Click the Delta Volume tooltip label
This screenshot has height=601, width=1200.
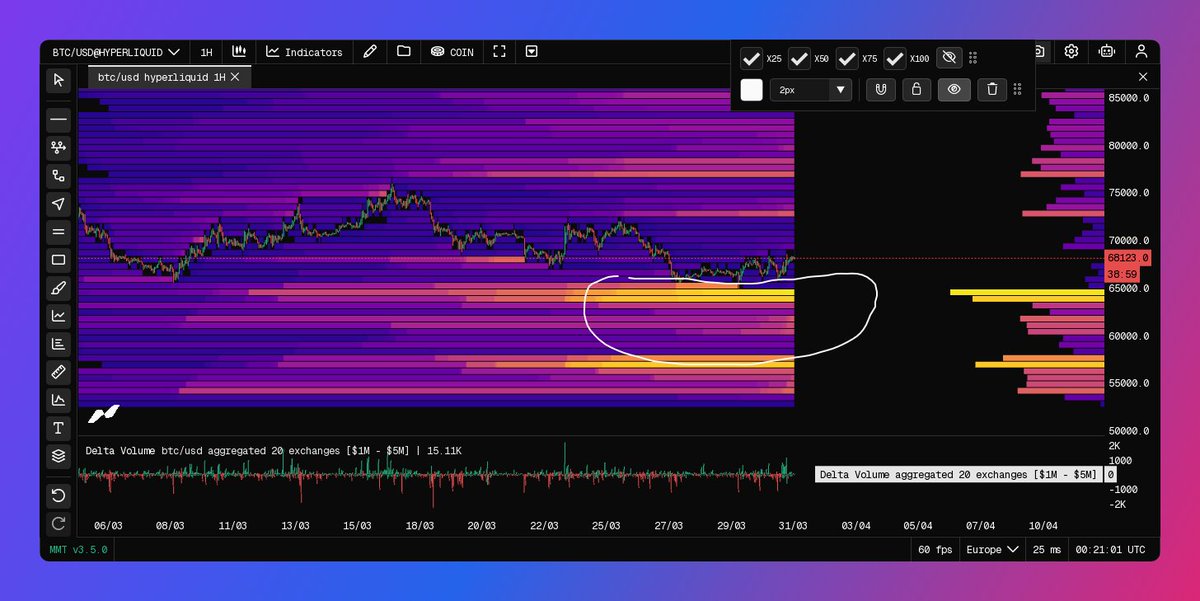pyautogui.click(x=958, y=475)
